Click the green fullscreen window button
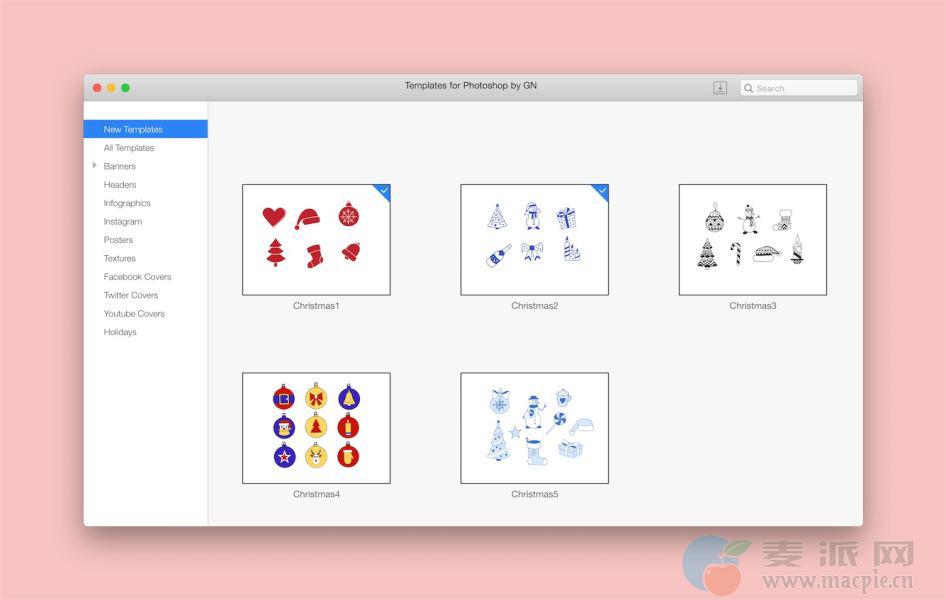 [x=125, y=88]
